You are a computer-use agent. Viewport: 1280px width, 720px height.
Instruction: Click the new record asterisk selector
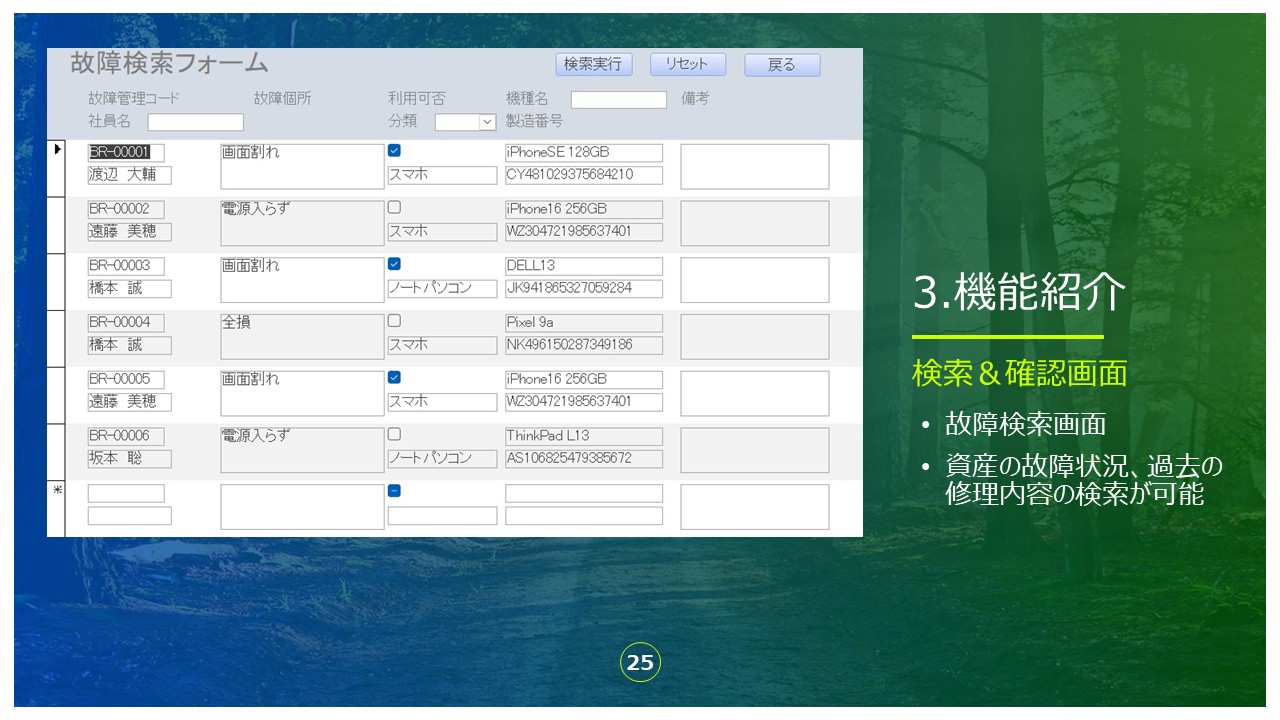tap(57, 491)
